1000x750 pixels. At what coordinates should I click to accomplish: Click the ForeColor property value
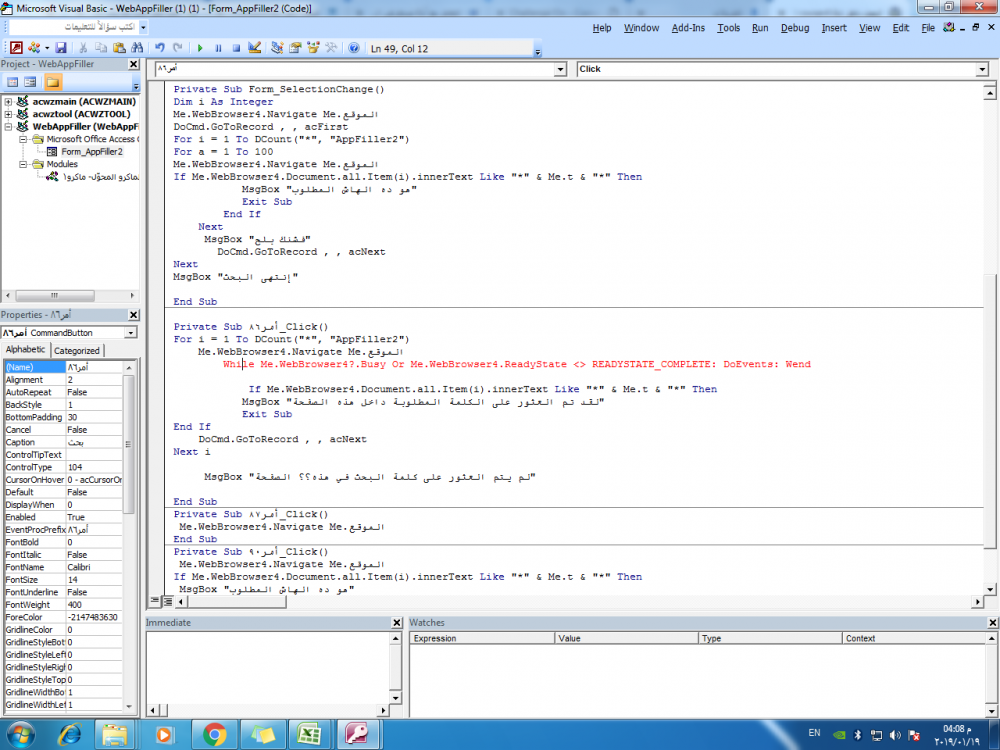click(94, 617)
